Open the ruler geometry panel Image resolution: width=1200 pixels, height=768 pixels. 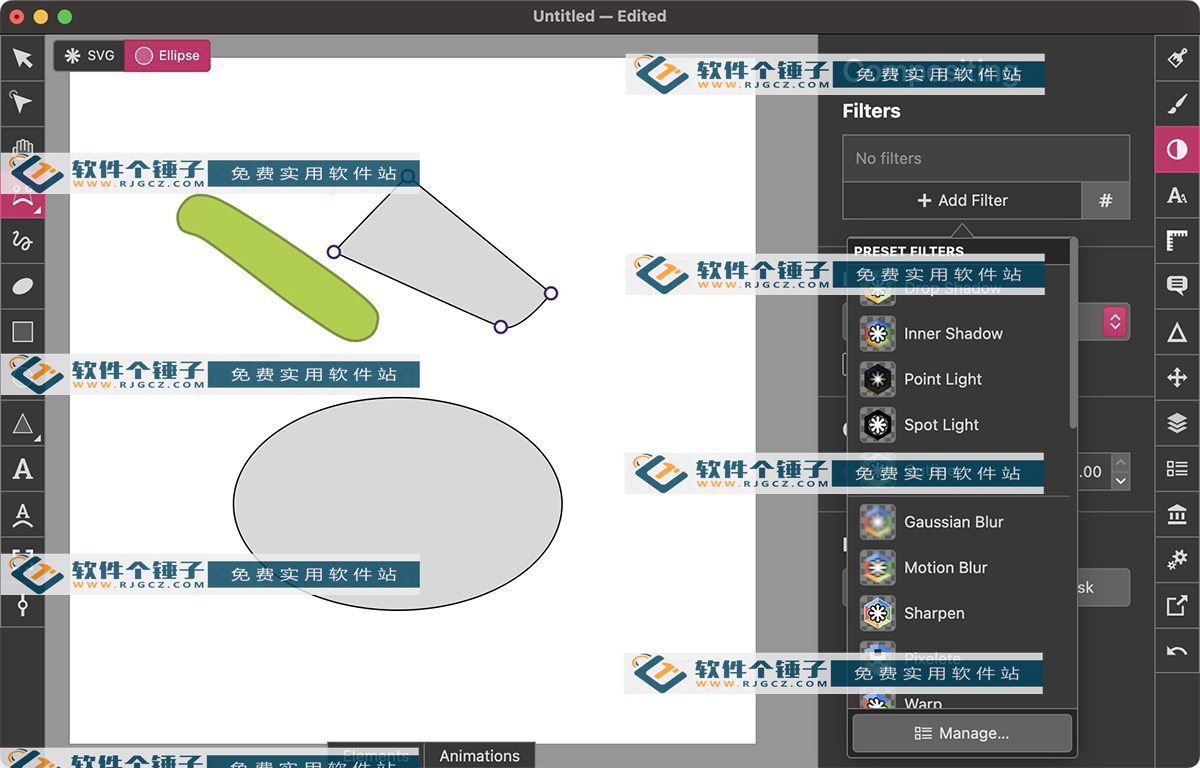coord(1177,240)
